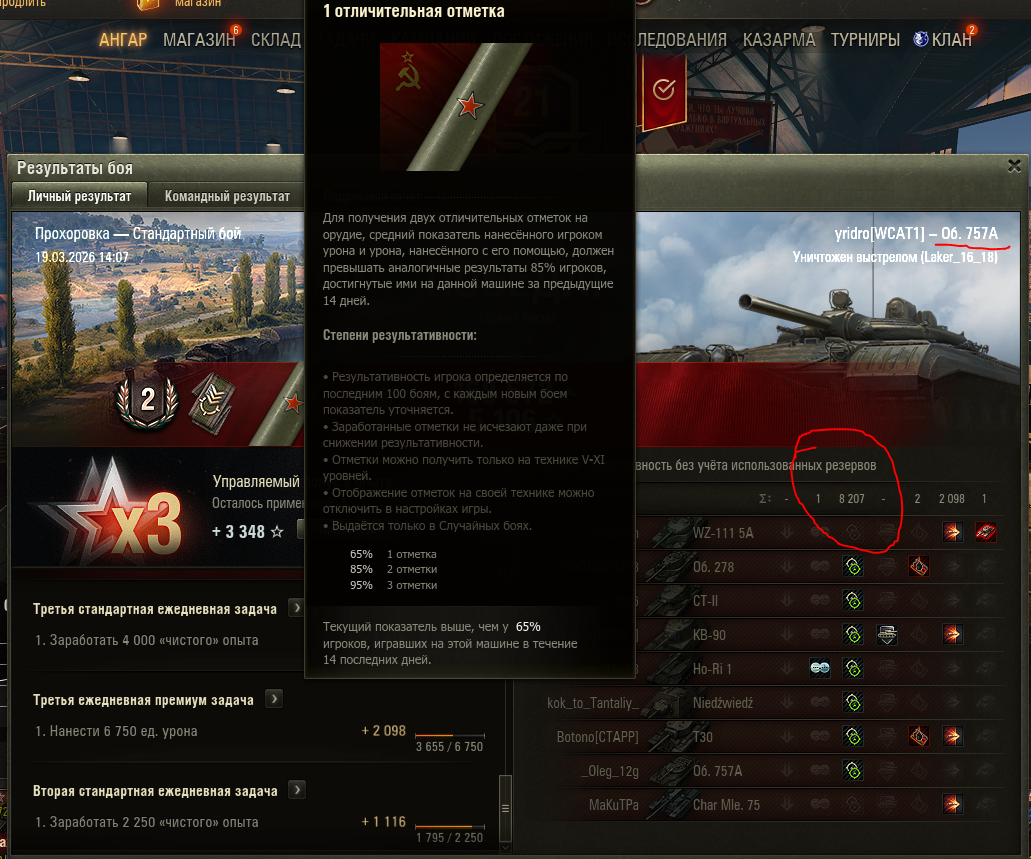Click the class 2 mastery badge icon
1031x859 pixels.
click(x=147, y=400)
